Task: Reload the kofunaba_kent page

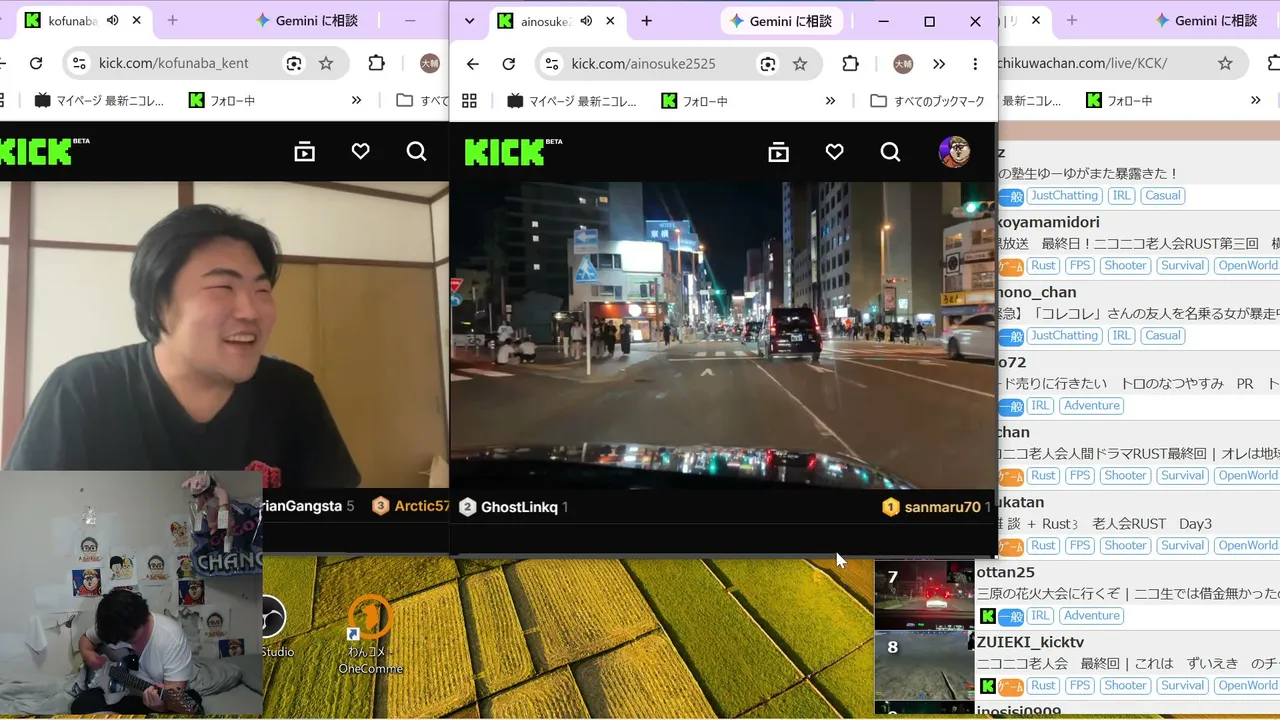Action: pyautogui.click(x=36, y=64)
